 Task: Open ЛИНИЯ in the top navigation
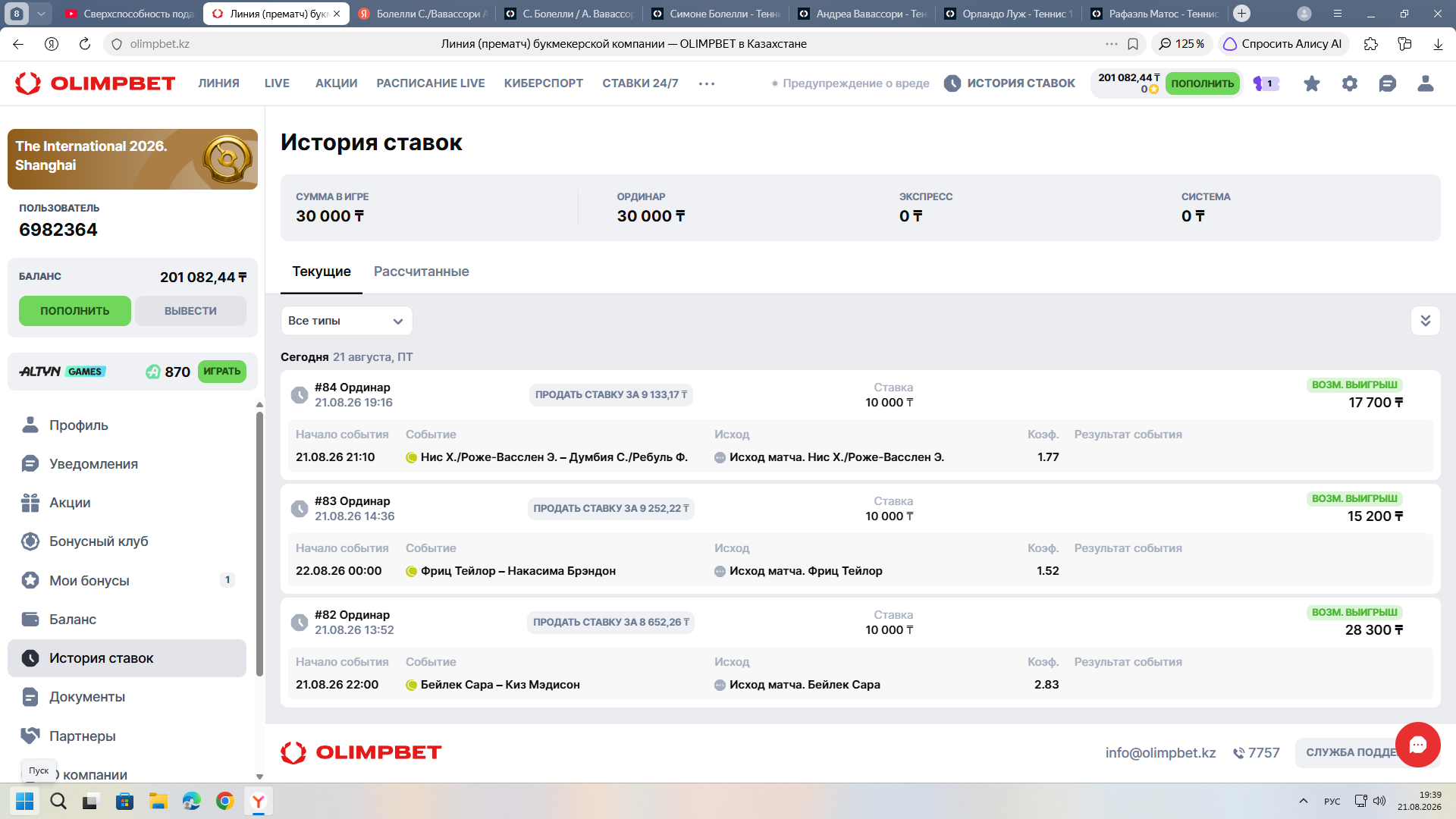point(219,83)
